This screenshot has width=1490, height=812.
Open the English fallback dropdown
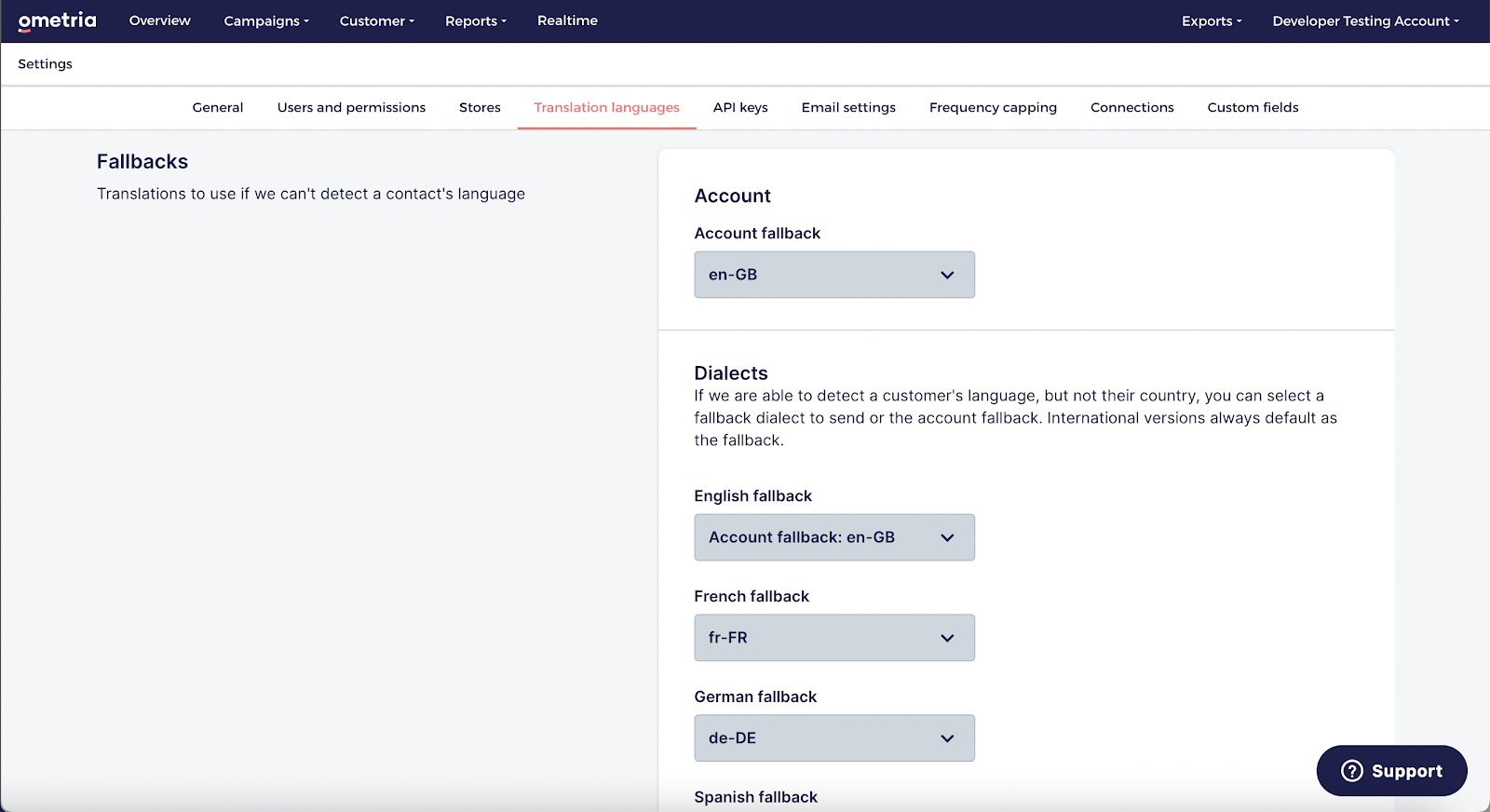833,537
